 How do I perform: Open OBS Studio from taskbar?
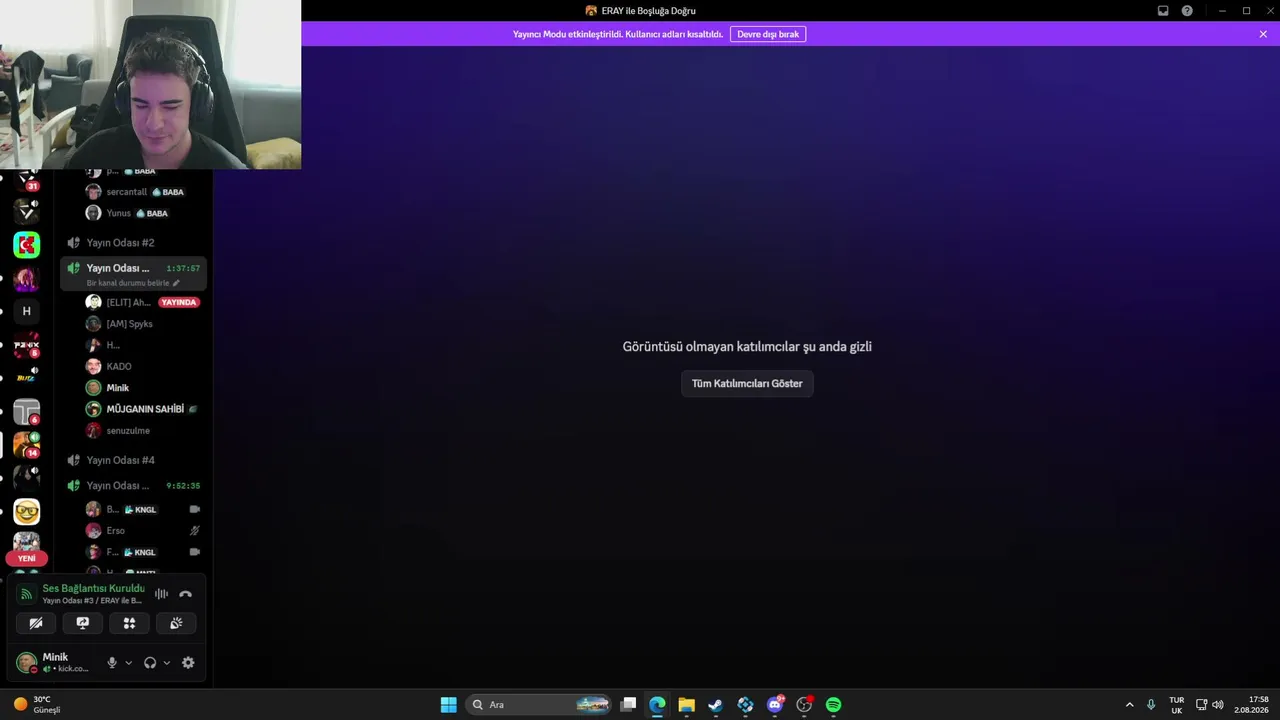[804, 705]
